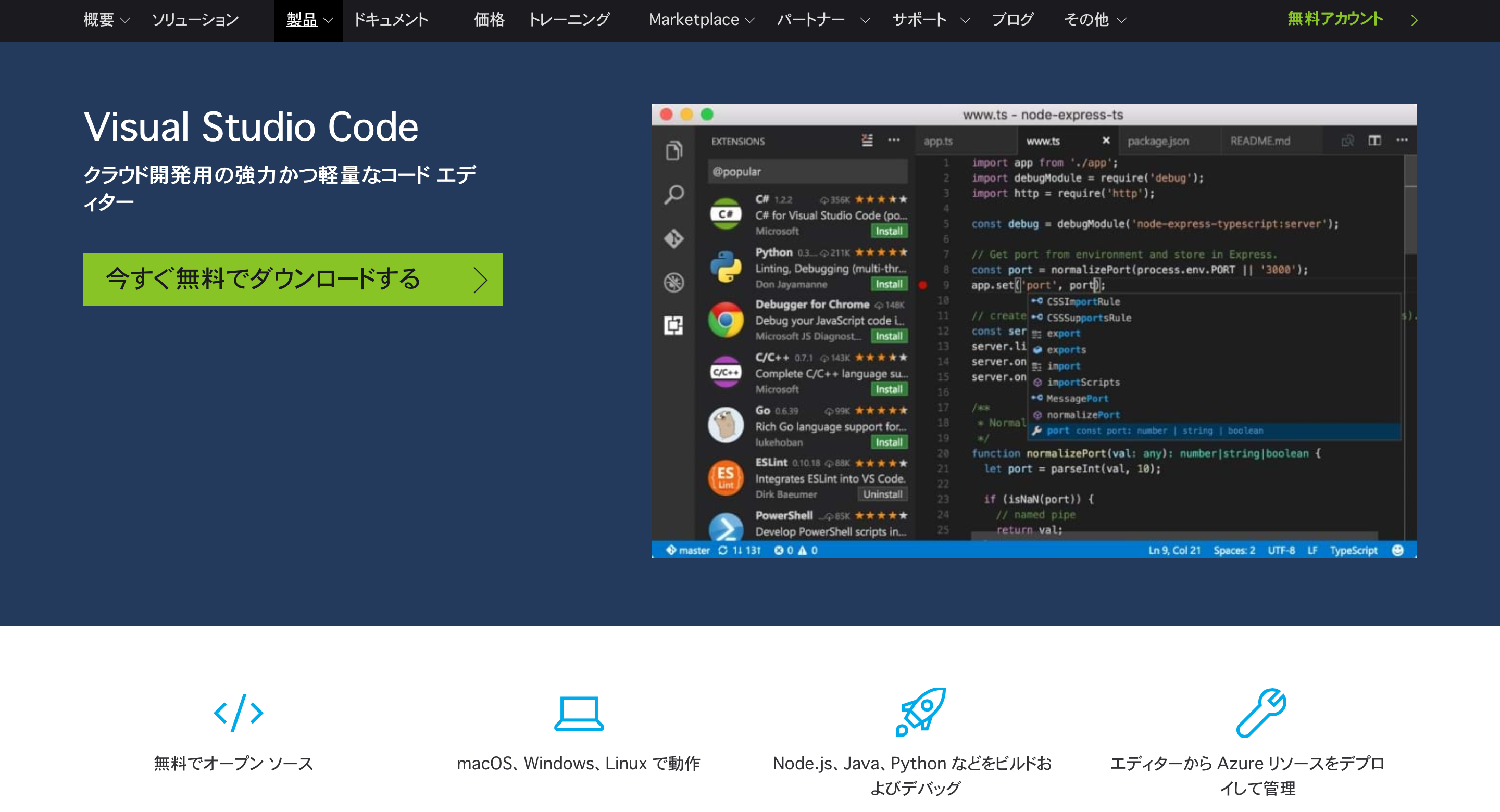
Task: Click the rocket build and debug icon
Action: coord(921,712)
